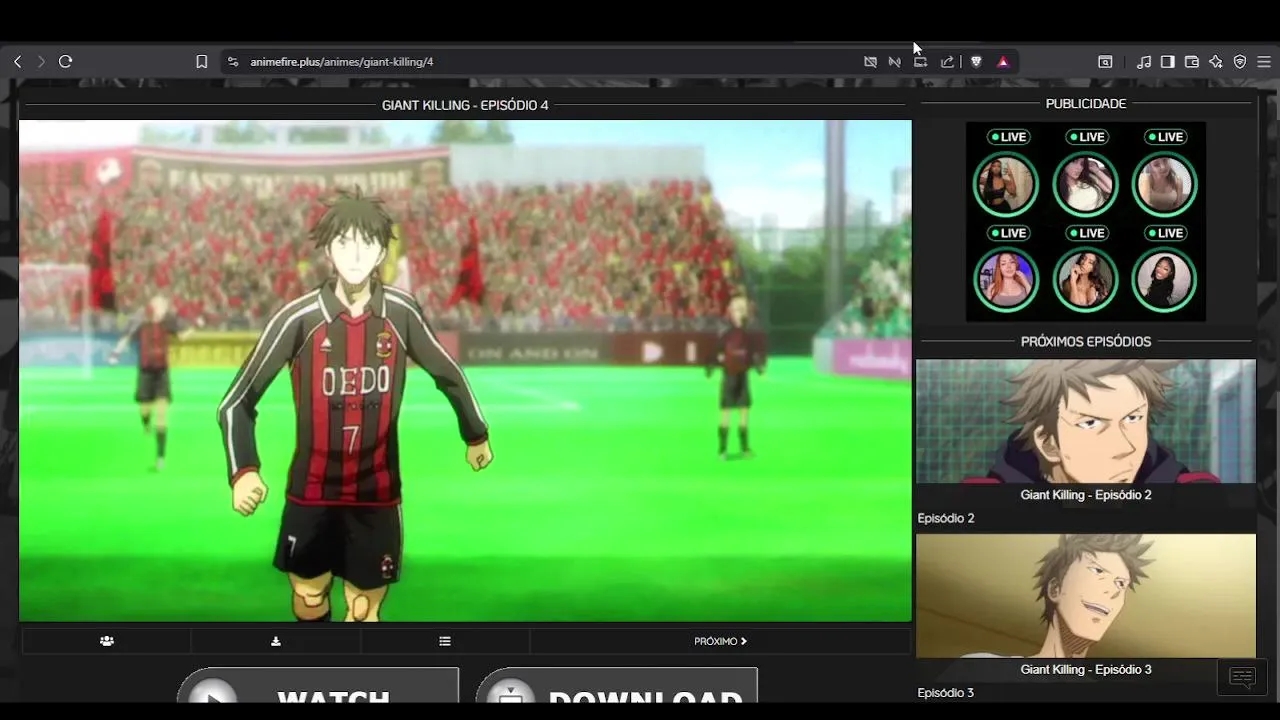Click the bottom-left LIVE profile in the ad
The width and height of the screenshot is (1280, 720).
coord(1006,280)
